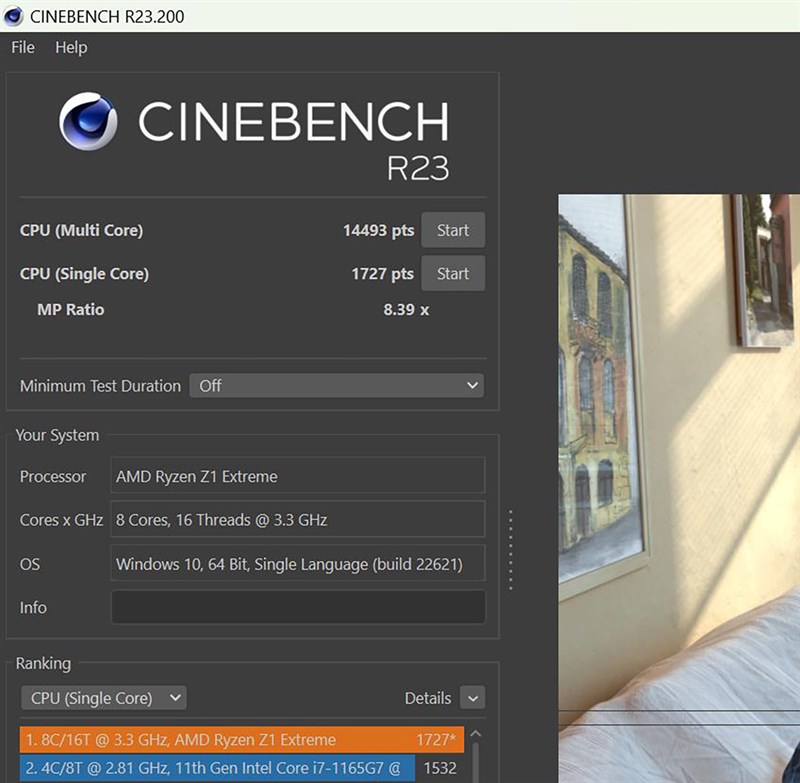The height and width of the screenshot is (783, 800).
Task: Start the CPU (Single Core) benchmark
Action: [453, 273]
